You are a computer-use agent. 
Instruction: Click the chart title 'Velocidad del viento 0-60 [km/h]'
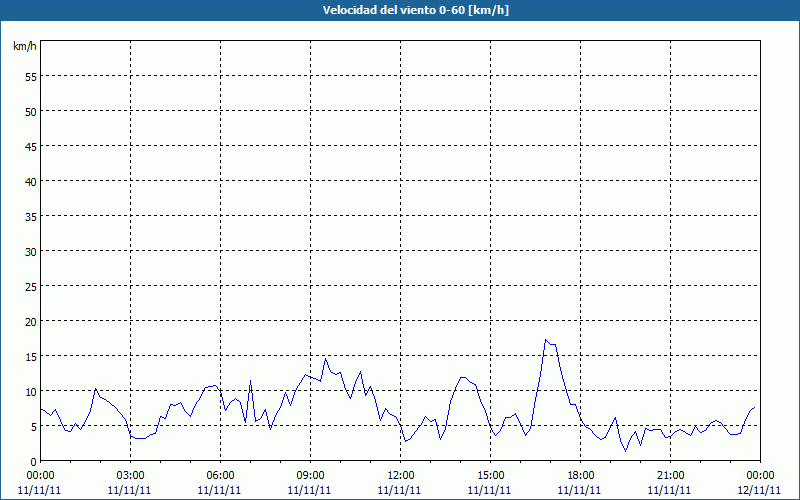pyautogui.click(x=415, y=10)
